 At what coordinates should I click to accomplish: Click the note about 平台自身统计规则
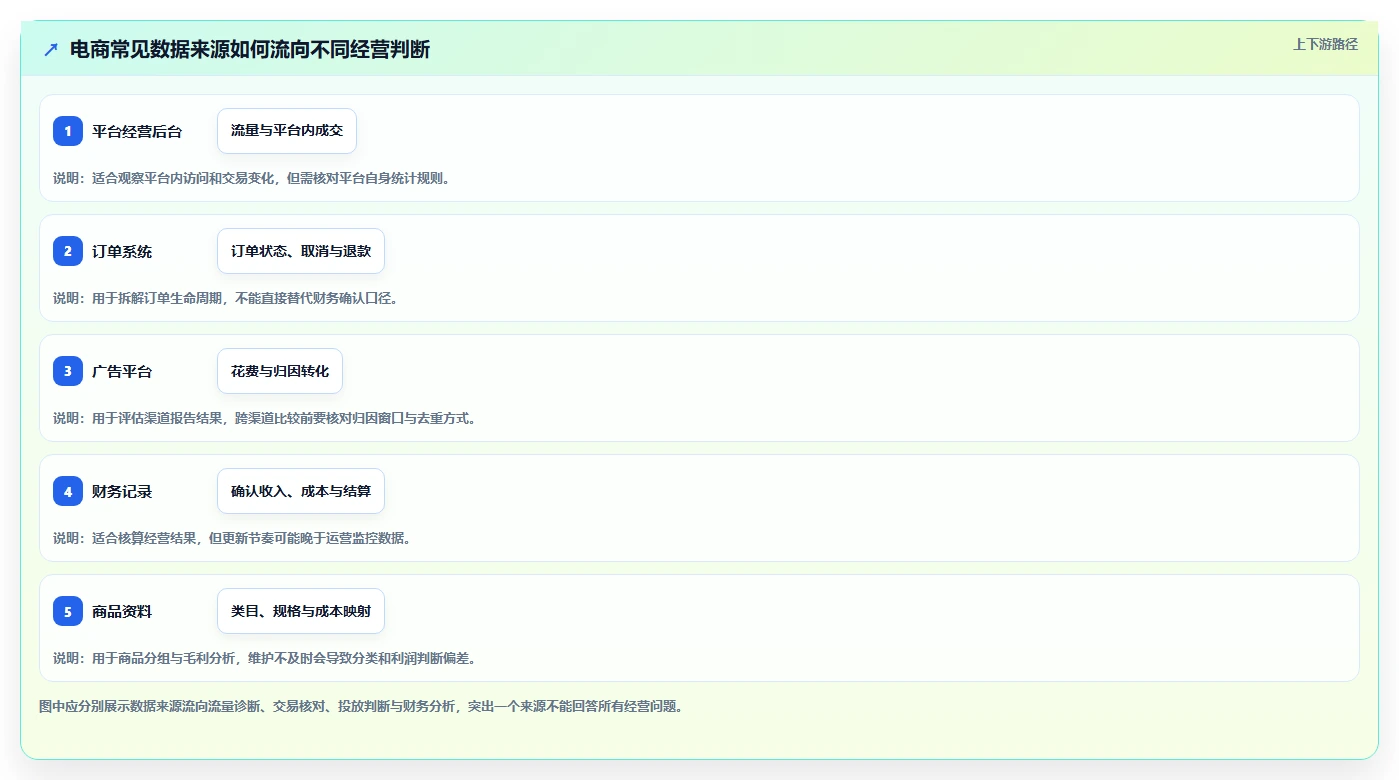[255, 178]
